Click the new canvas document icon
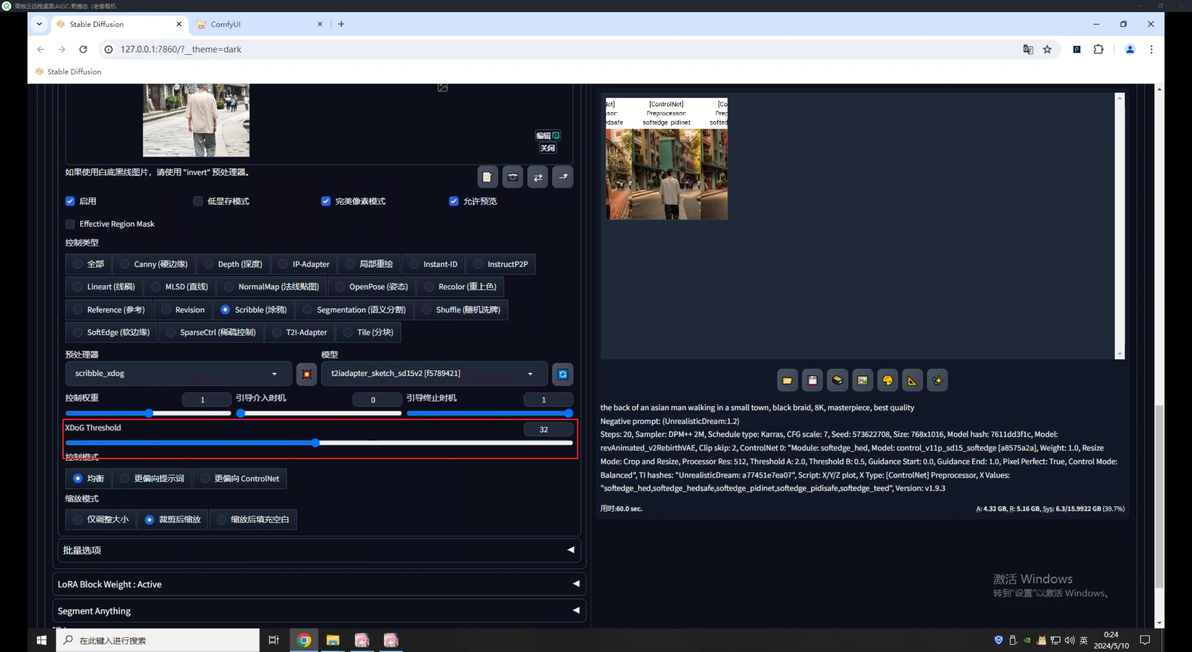Image resolution: width=1192 pixels, height=652 pixels. (x=487, y=177)
